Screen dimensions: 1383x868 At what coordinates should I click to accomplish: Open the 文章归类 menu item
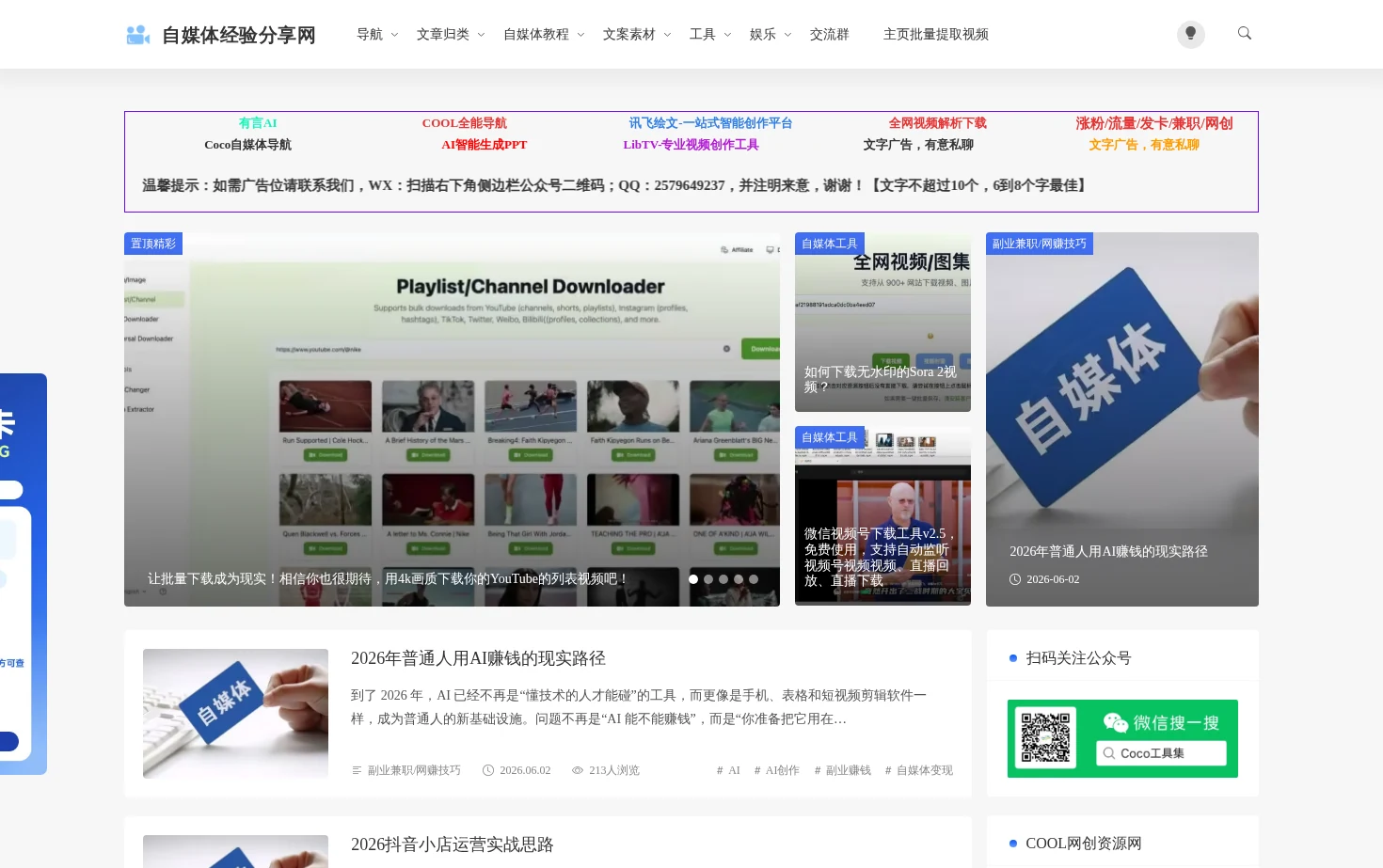point(443,34)
